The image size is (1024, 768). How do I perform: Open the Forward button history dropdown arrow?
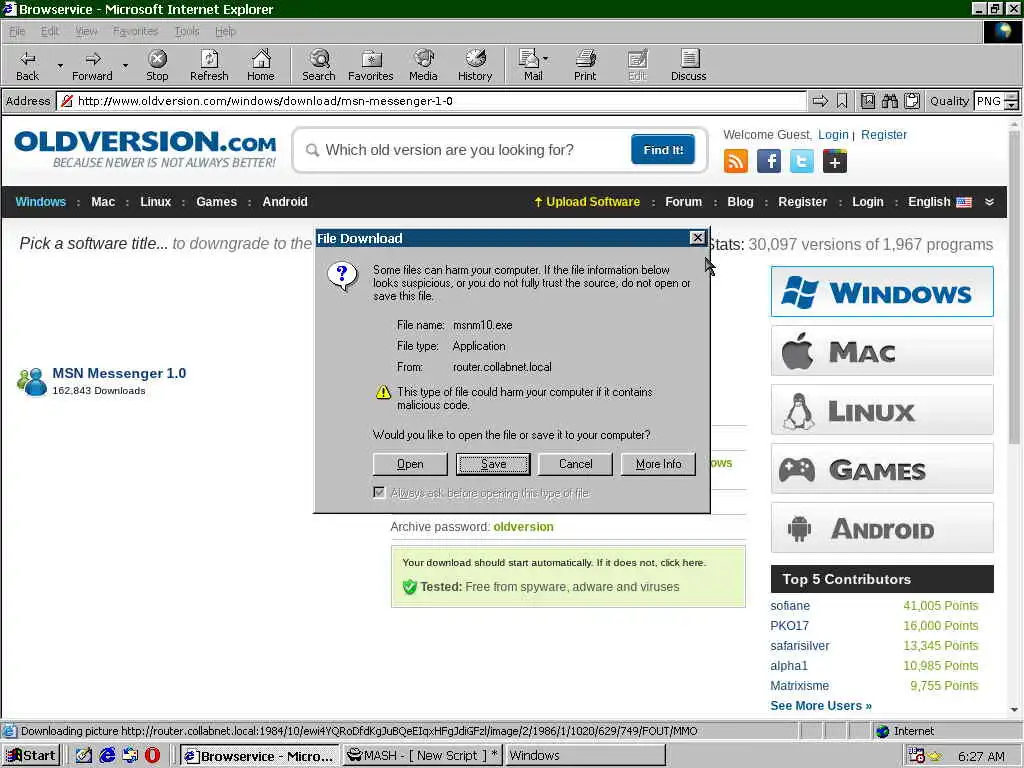[125, 65]
